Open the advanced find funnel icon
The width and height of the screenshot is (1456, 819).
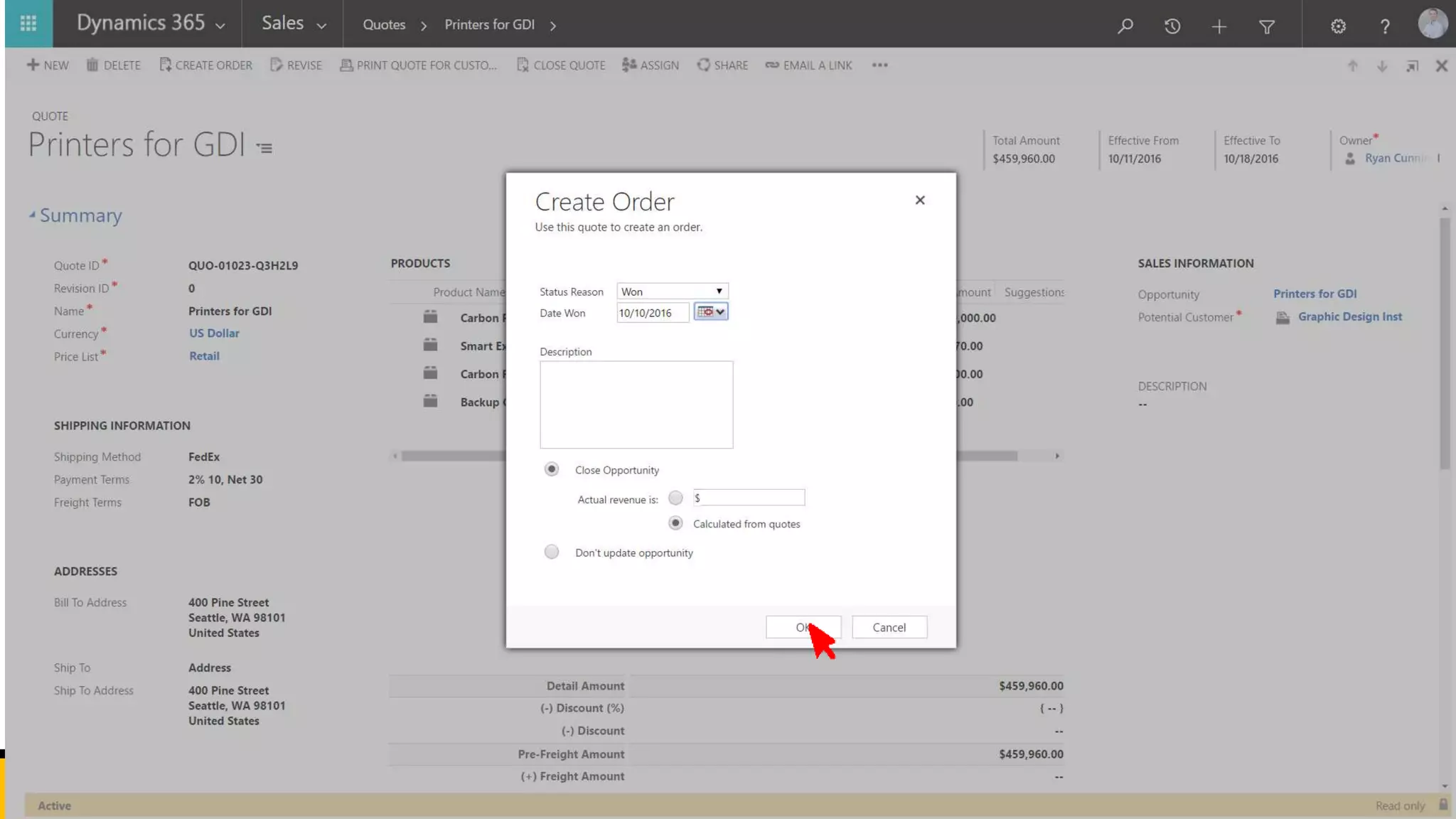[1266, 26]
